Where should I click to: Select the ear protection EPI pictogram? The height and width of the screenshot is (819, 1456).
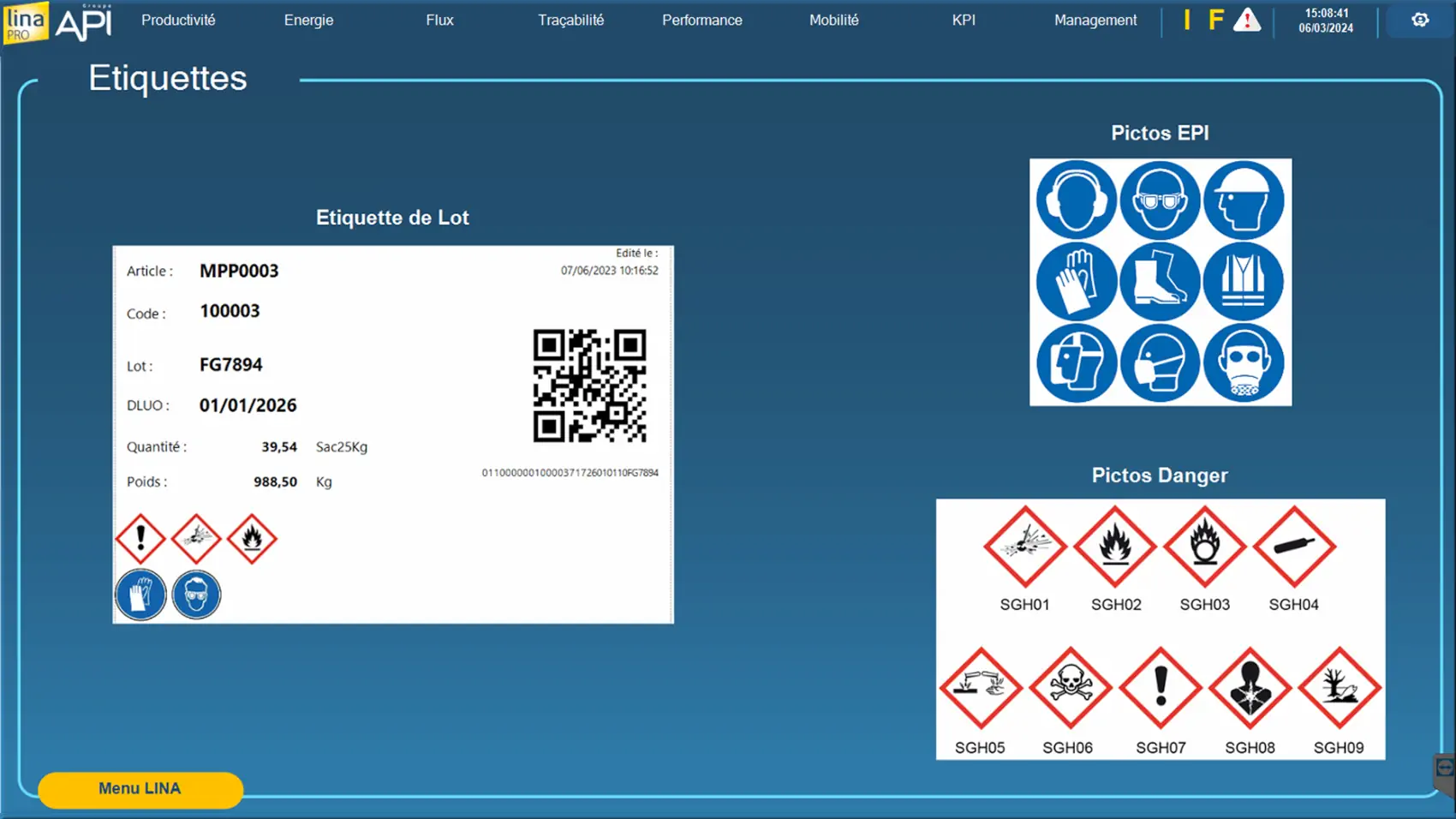coord(1076,200)
